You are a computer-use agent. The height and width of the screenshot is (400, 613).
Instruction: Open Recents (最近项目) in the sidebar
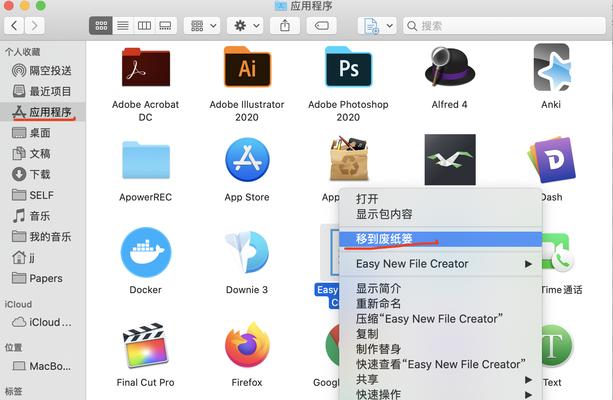coord(42,91)
